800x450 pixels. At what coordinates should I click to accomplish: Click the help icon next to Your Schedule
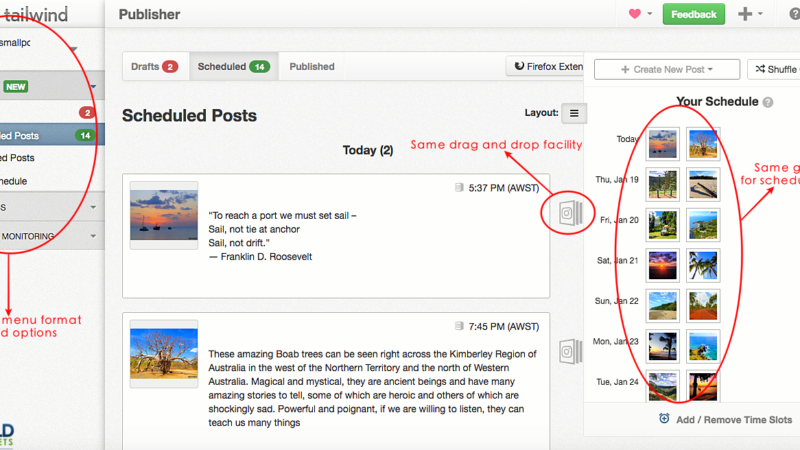coord(768,102)
